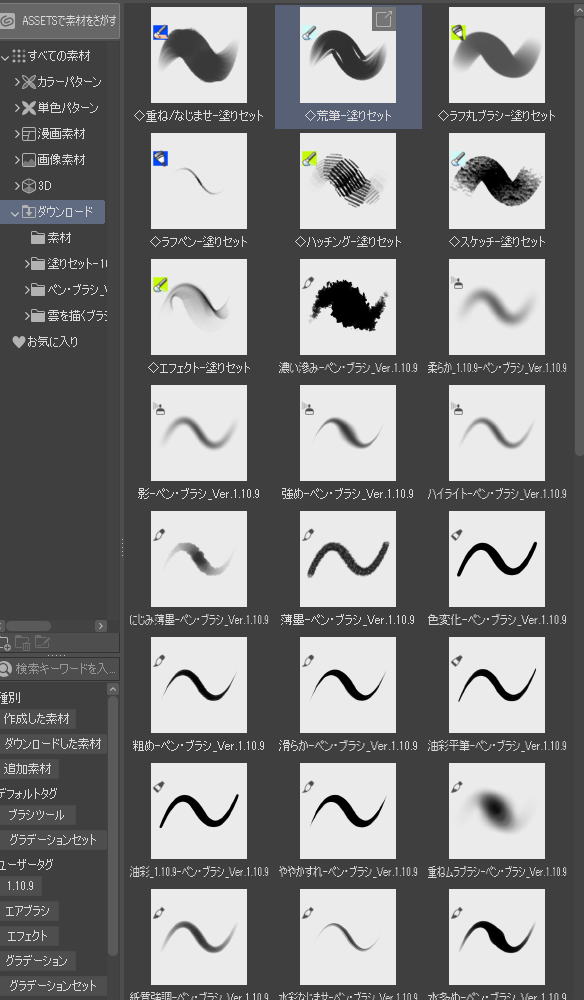The height and width of the screenshot is (1000, 584).
Task: Expand the 漫画素材 node arrow
Action: pos(17,134)
